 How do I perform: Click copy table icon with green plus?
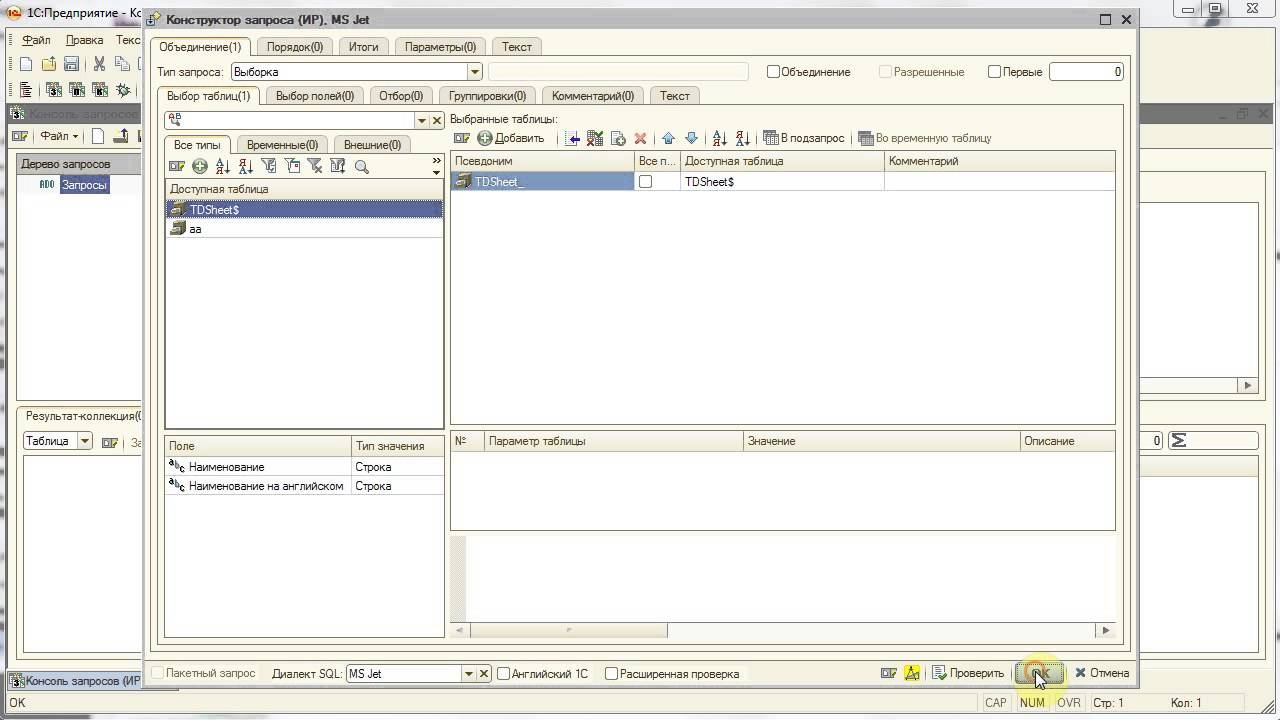click(618, 138)
